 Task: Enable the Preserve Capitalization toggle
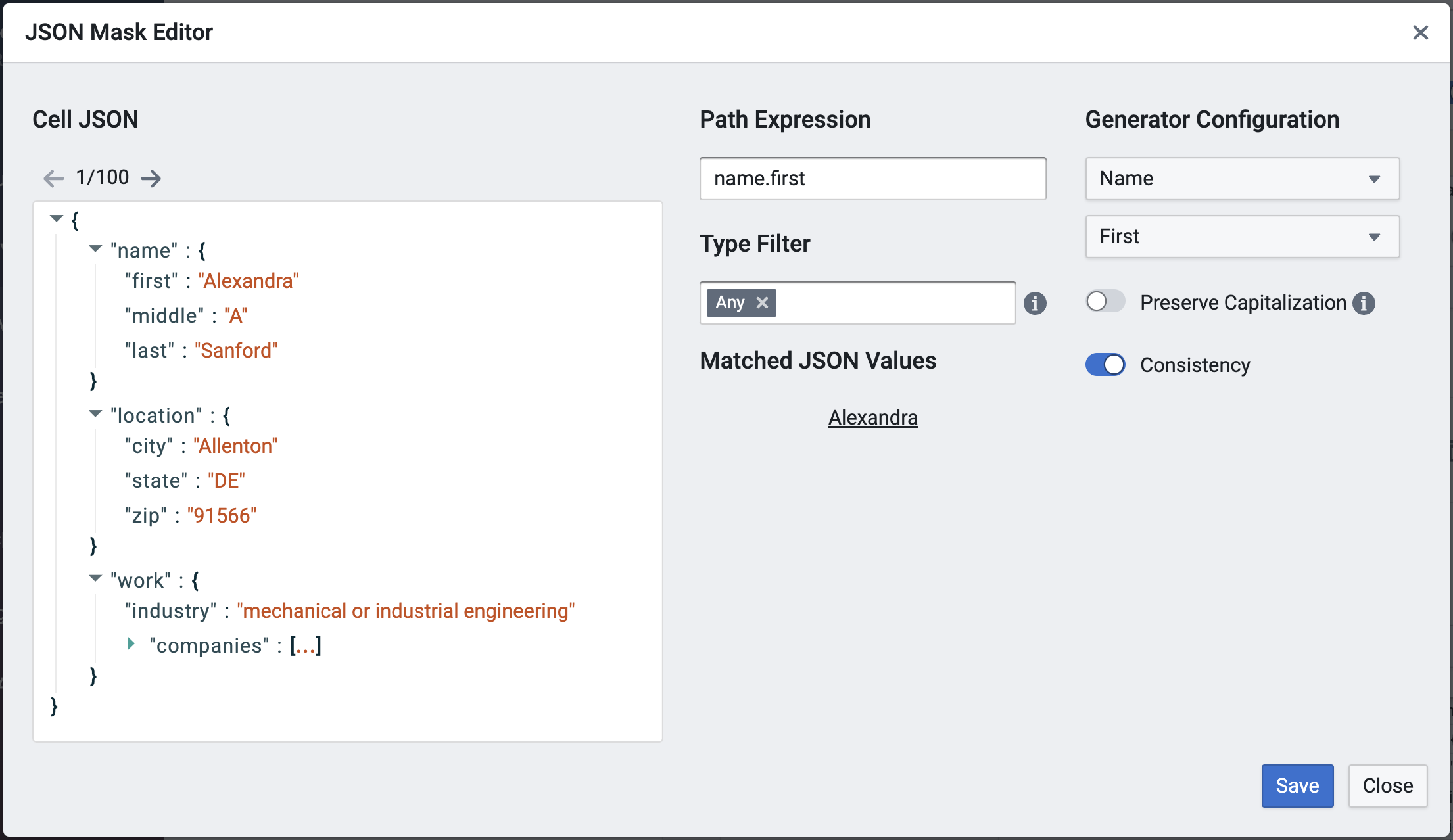point(1105,302)
